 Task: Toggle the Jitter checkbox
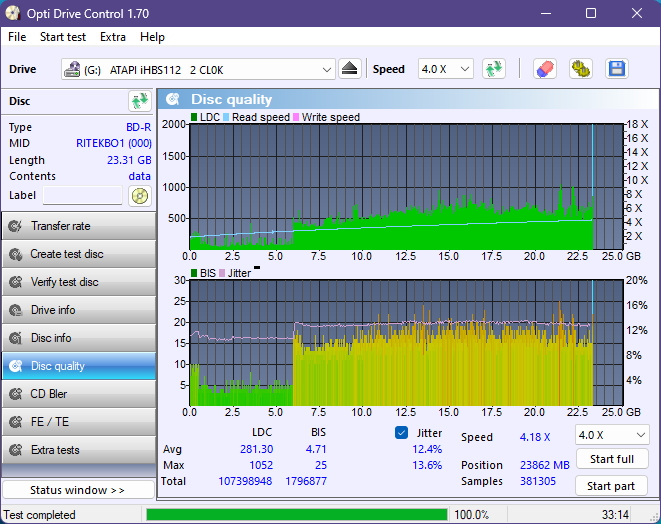tap(401, 433)
